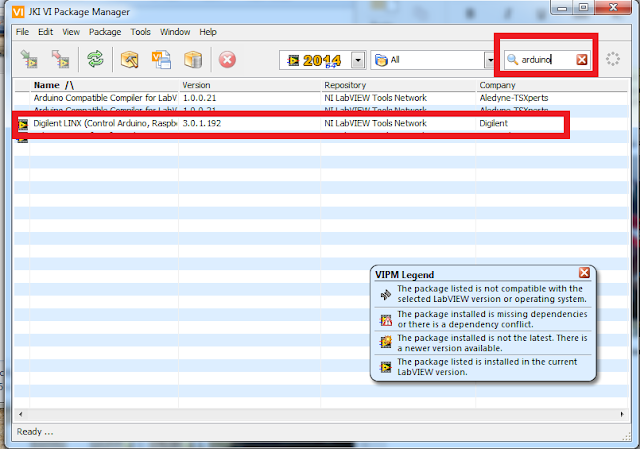Open the View menu
The image size is (640, 449).
(x=71, y=32)
